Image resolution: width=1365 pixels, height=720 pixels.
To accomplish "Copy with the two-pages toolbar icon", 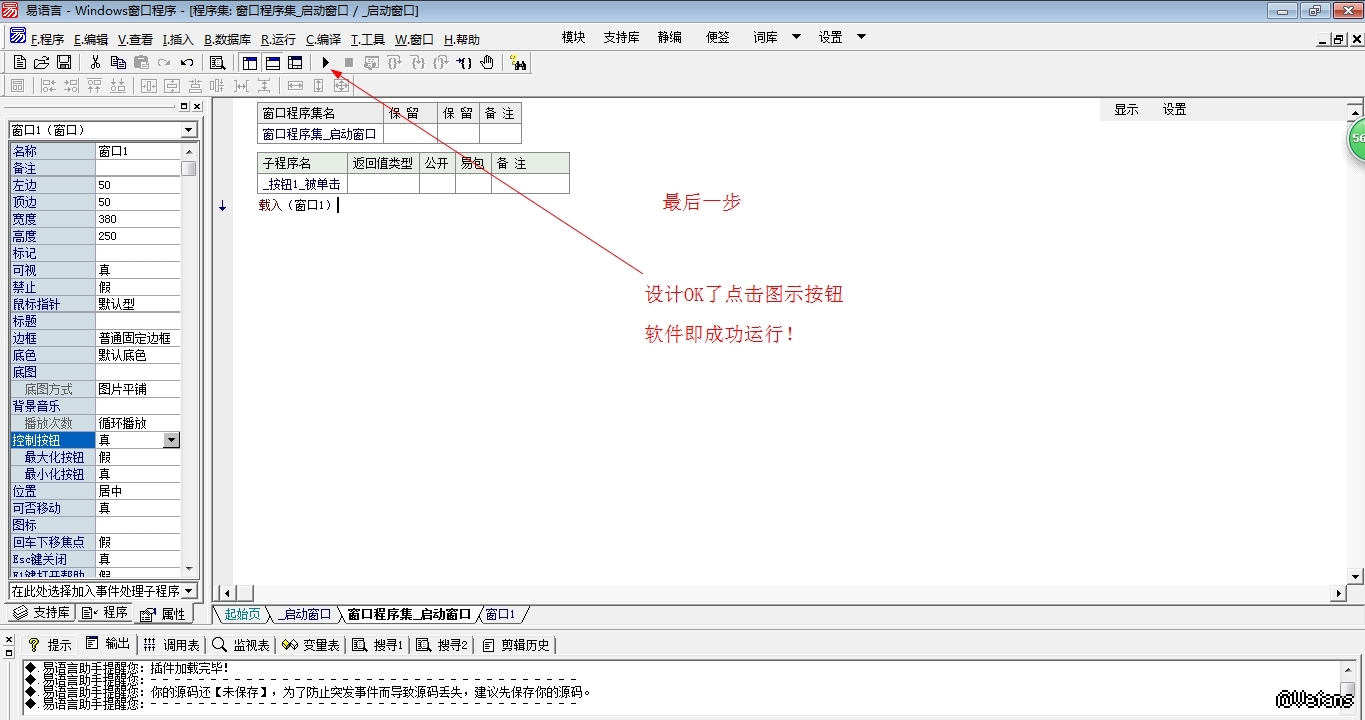I will (x=118, y=62).
